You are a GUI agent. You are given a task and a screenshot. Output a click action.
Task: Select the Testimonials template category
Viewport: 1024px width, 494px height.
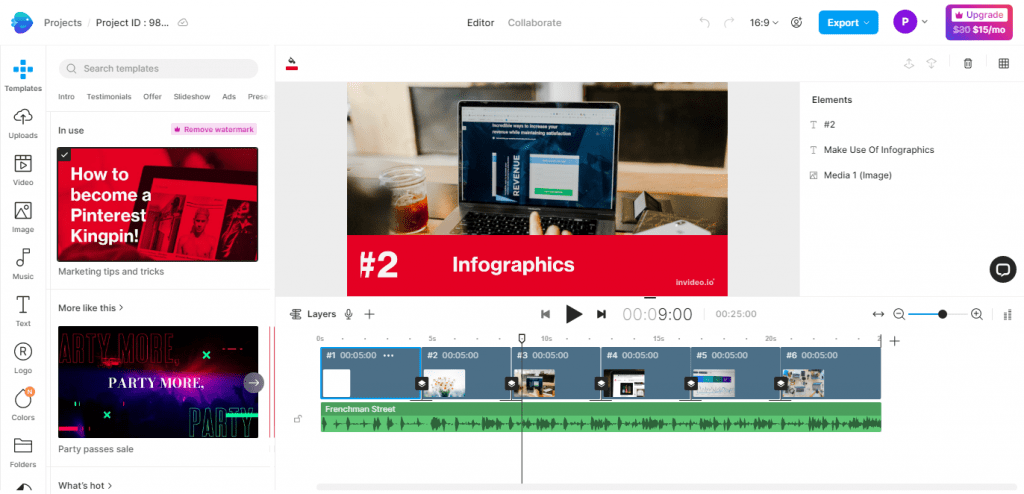pyautogui.click(x=109, y=97)
